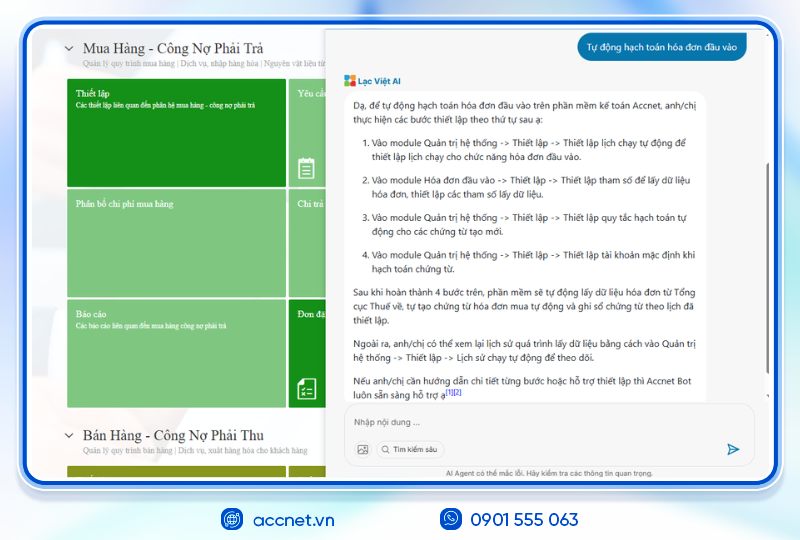Select the user message bubble Tự động hạch toán hóa đơn đầu vào
The image size is (800, 540).
tap(662, 47)
